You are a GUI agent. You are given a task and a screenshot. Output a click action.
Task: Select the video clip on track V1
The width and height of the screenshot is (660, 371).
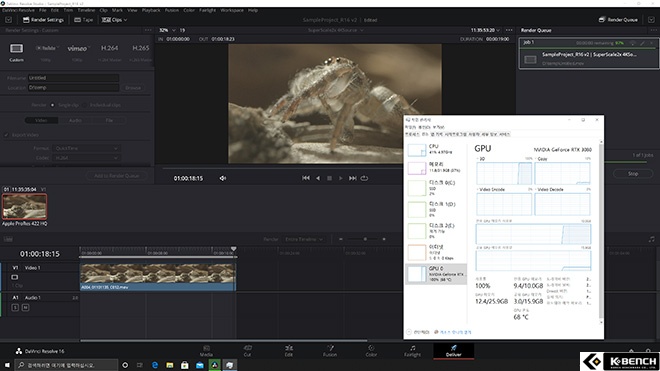click(x=158, y=277)
